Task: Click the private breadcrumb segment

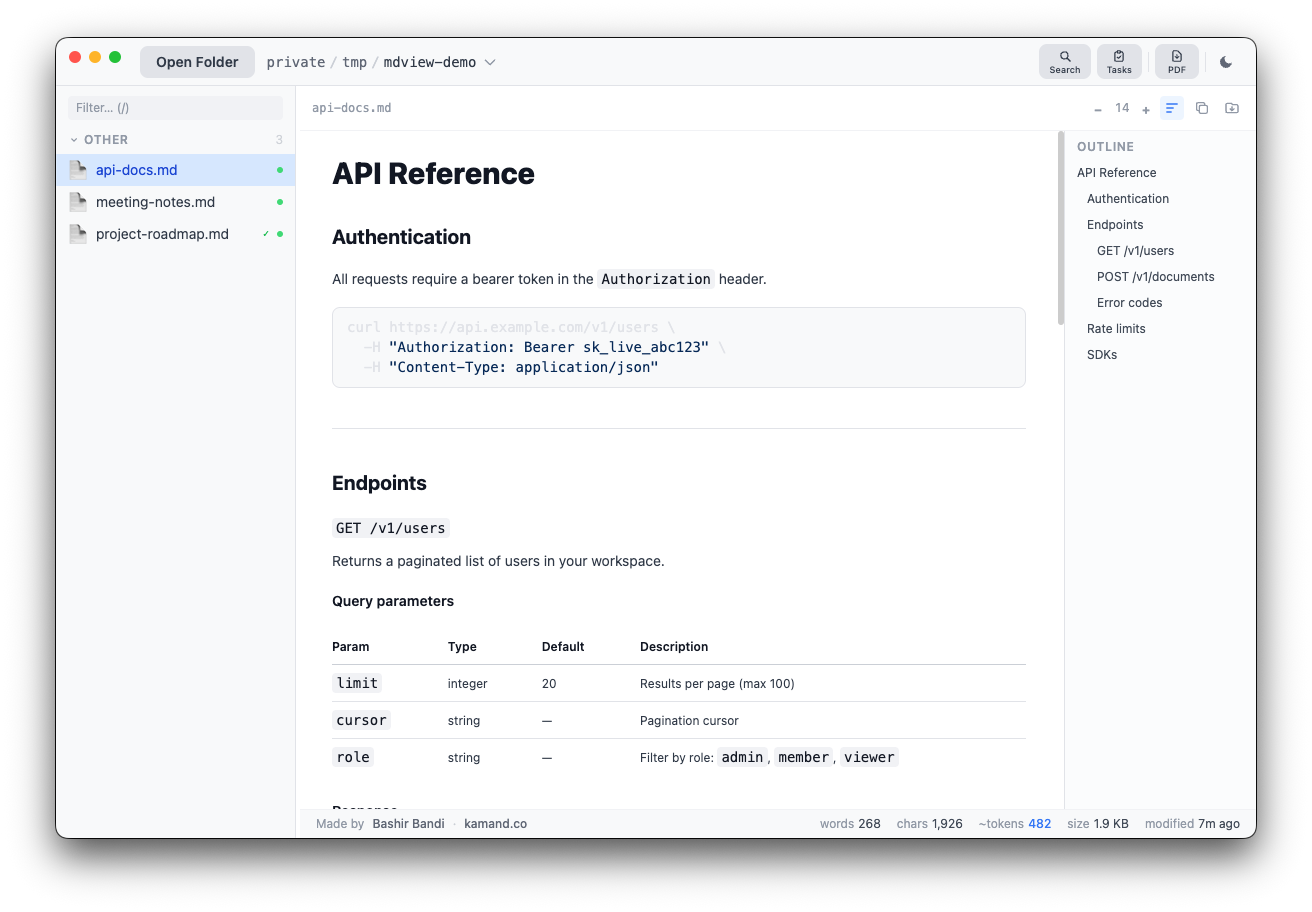Action: point(296,62)
